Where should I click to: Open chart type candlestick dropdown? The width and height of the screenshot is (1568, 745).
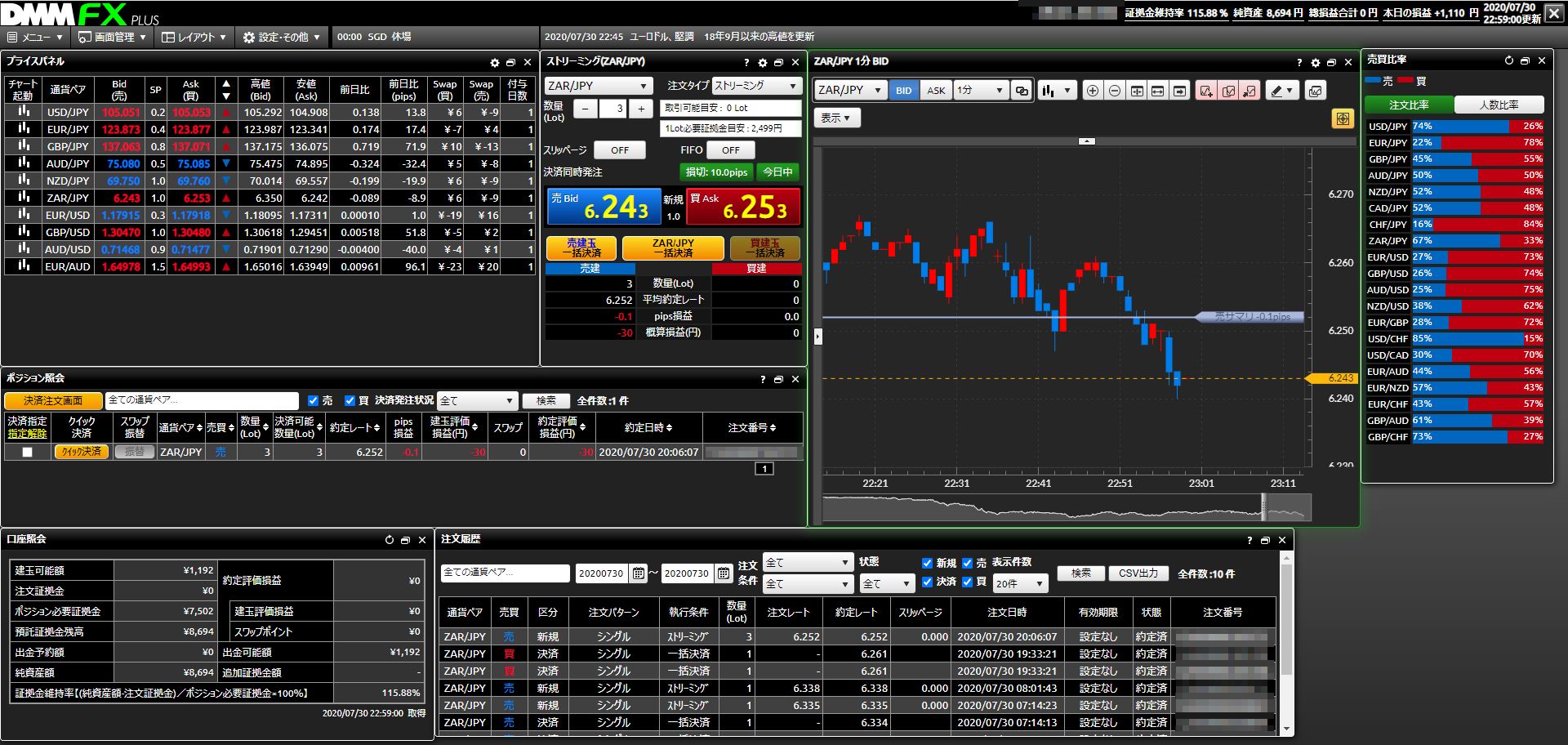(1058, 91)
